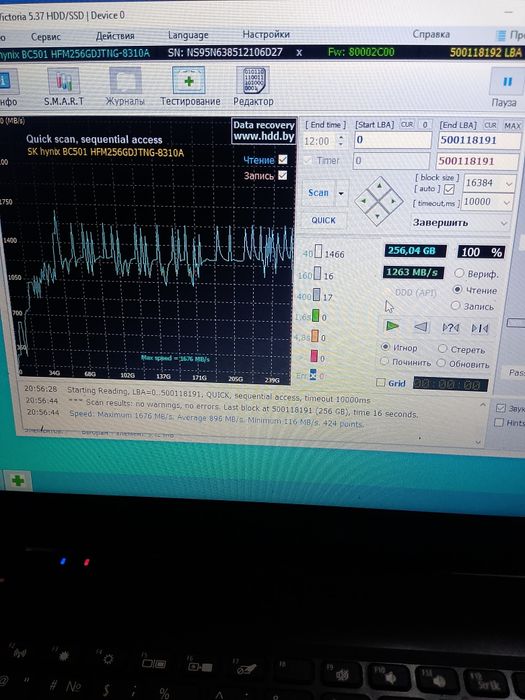This screenshot has width=525, height=700.
Task: Click the left arrow in navigation diamond
Action: point(363,201)
